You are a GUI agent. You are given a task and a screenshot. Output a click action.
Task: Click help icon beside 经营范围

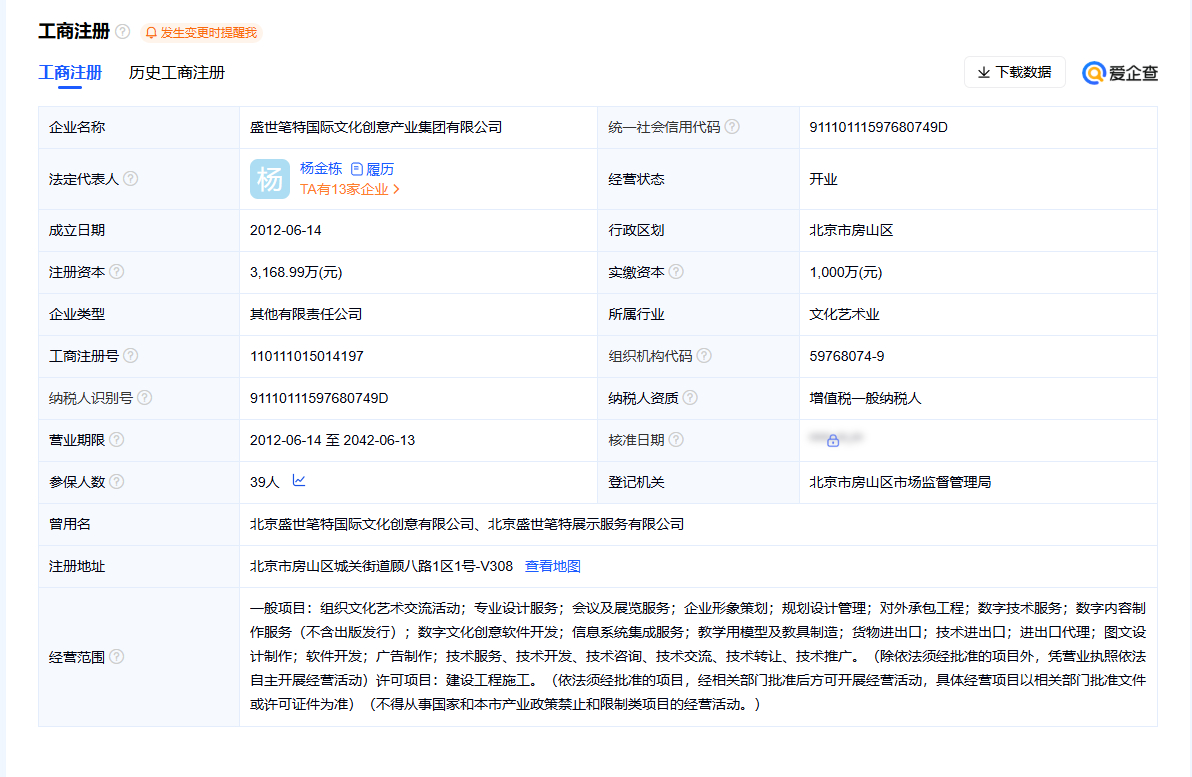click(116, 656)
